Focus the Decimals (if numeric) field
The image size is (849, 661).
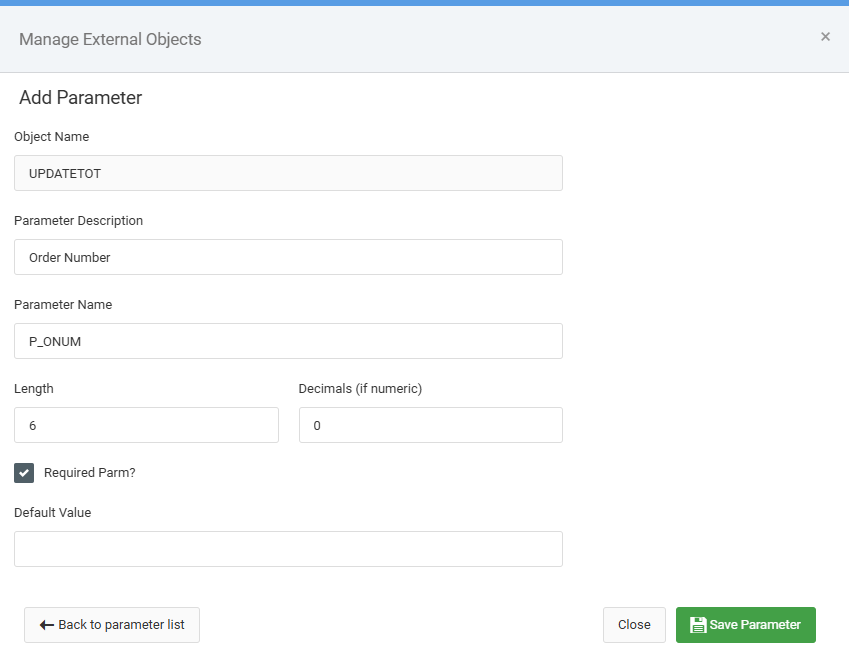[430, 425]
